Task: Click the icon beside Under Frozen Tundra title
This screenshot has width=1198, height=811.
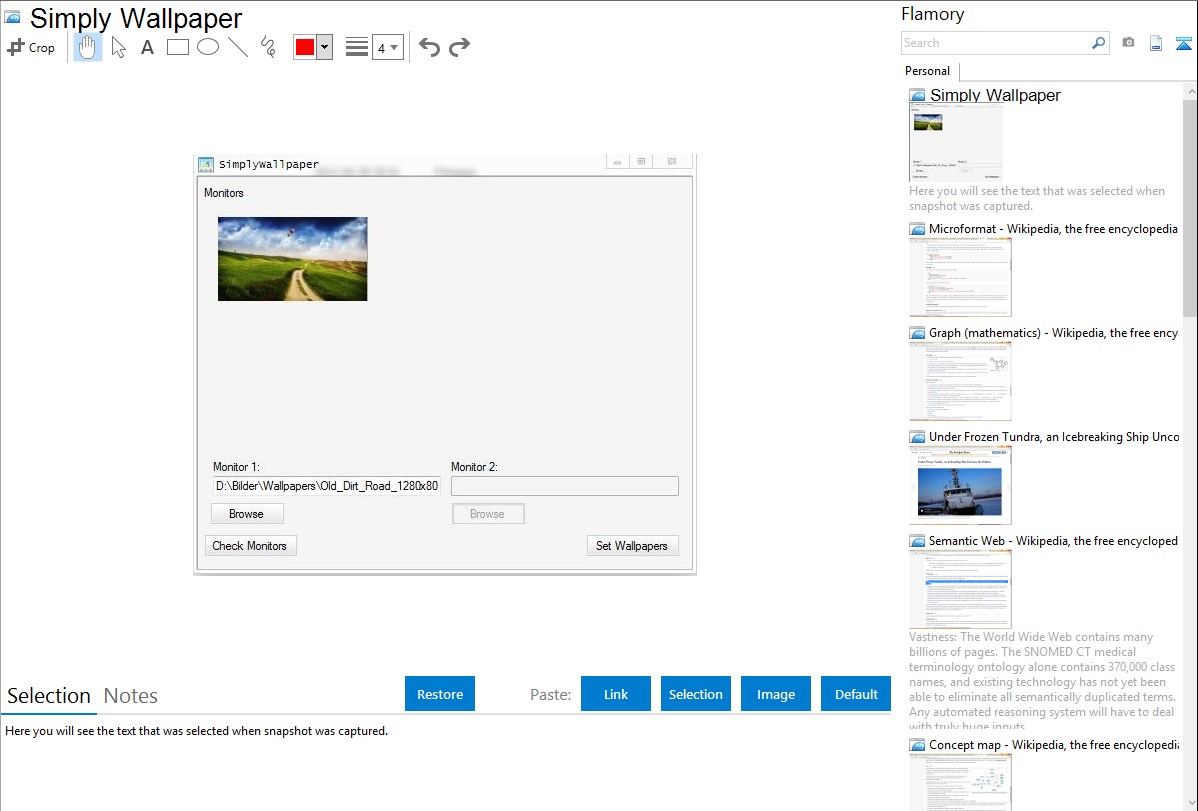Action: pos(918,437)
